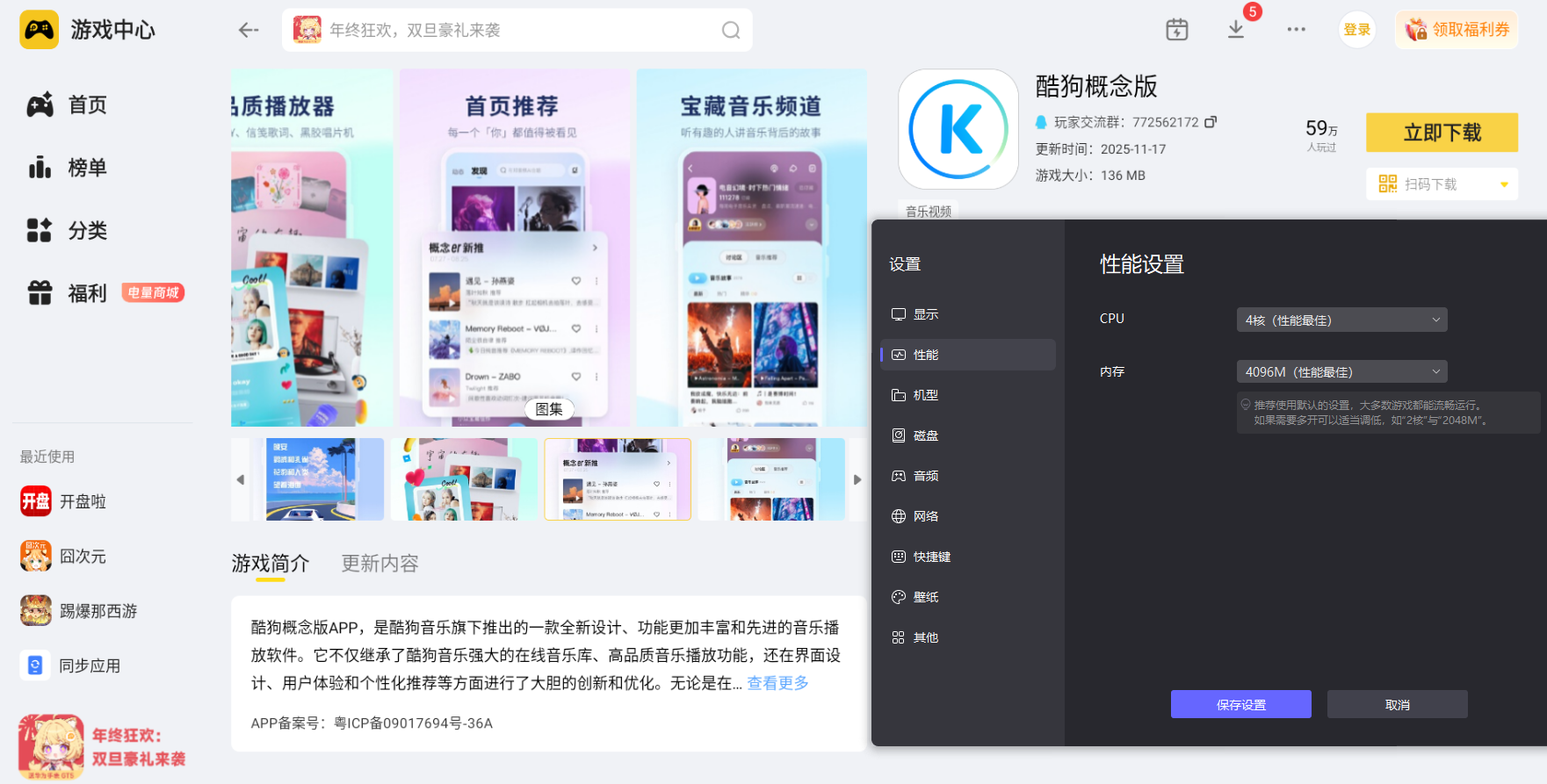
Task: Select the highlighted 概念er新推 thumbnail
Action: pos(618,479)
